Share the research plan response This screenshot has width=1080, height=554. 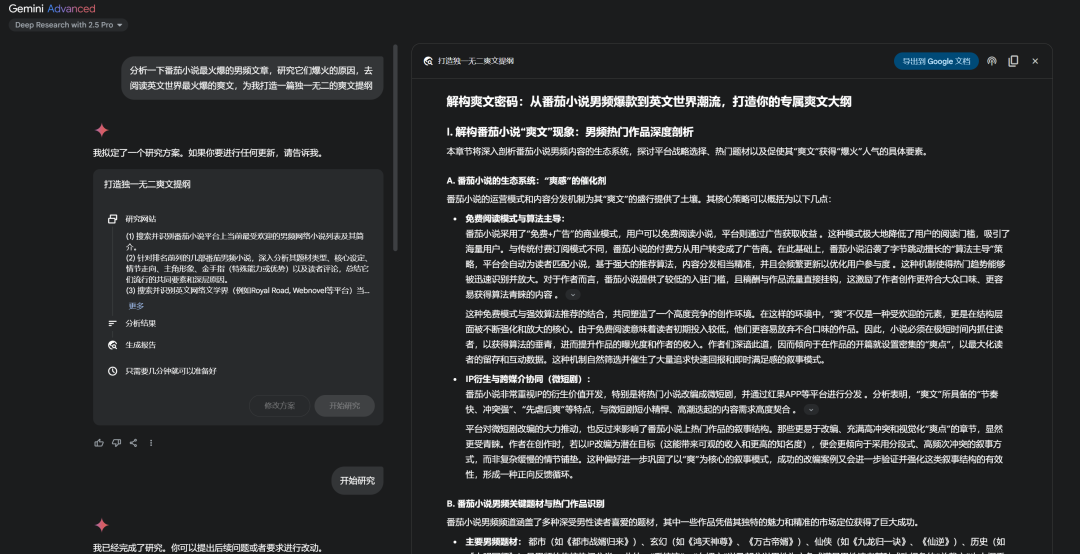click(134, 443)
